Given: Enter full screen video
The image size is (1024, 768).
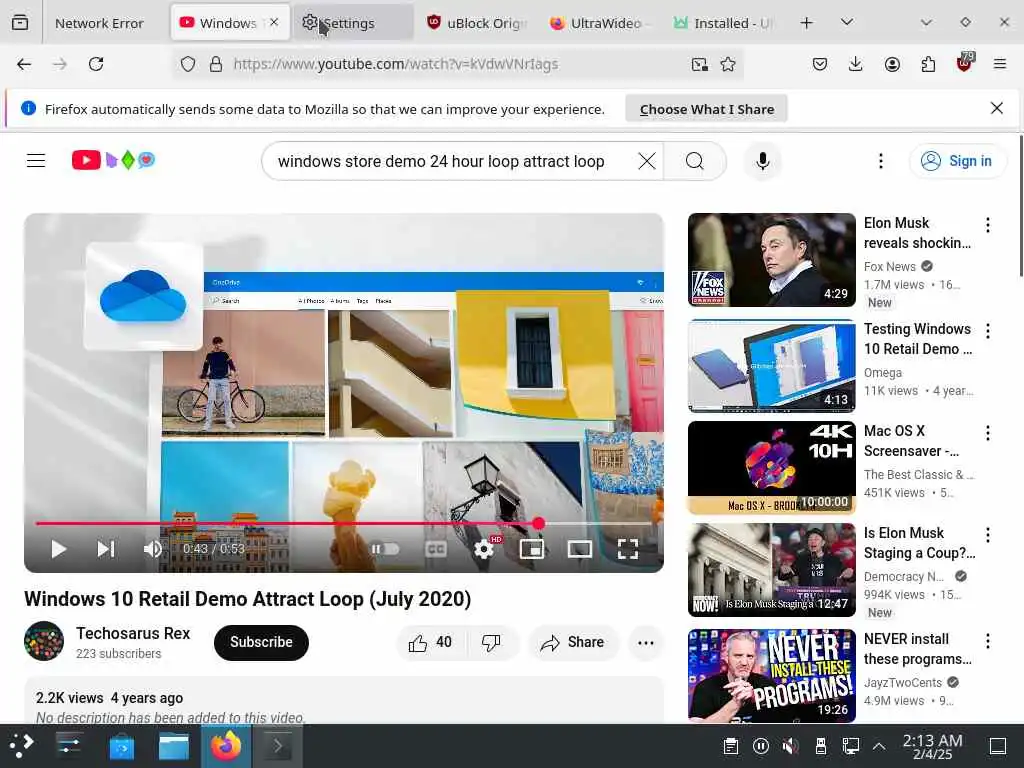Looking at the screenshot, I should click(628, 549).
